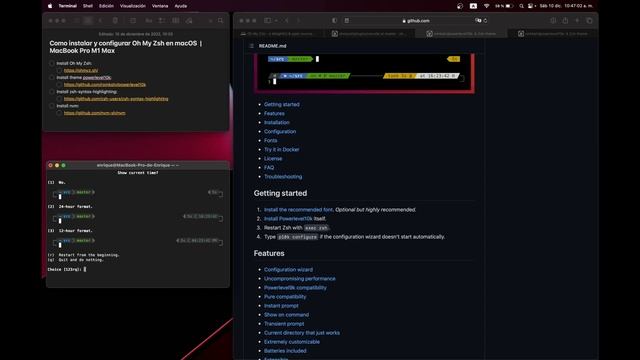This screenshot has height=360, width=640.
Task: Switch to second Safari tab
Action: [x=370, y=33]
